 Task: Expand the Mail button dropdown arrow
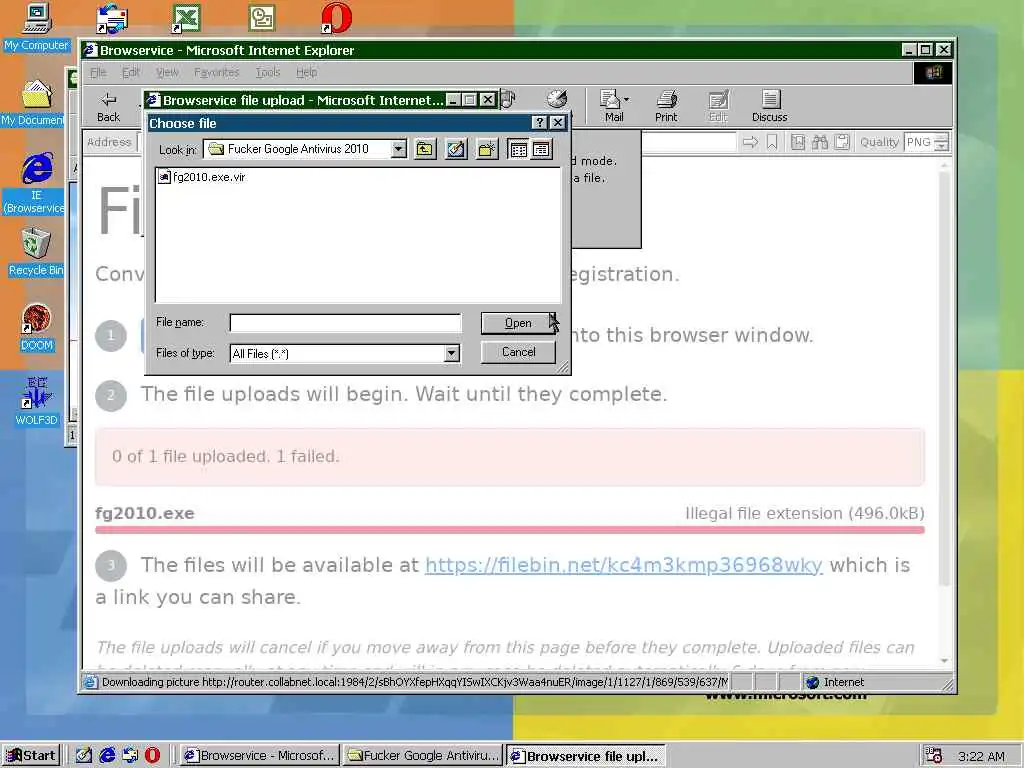coord(627,100)
